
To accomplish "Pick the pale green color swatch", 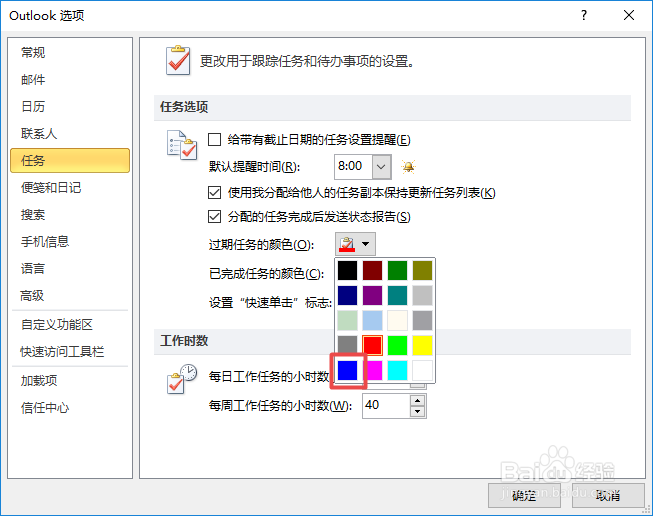I will tap(347, 321).
